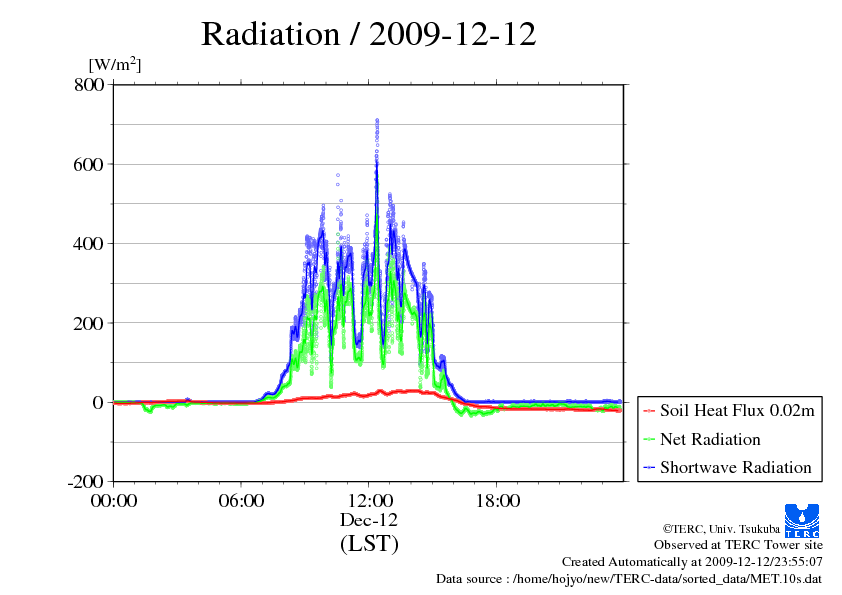This screenshot has width=842, height=595.
Task: Click the Created Automatically timestamp line
Action: (692, 562)
